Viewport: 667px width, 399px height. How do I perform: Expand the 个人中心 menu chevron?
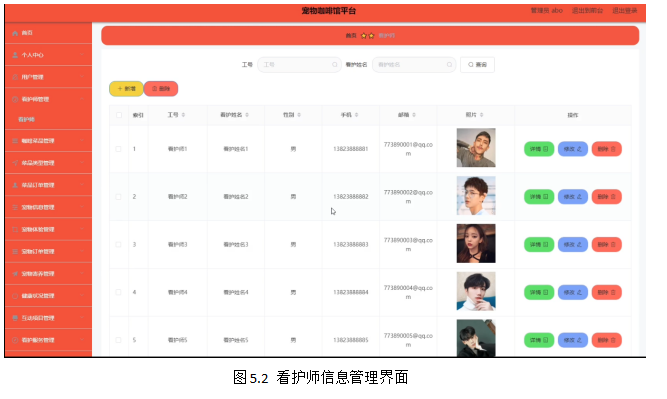pyautogui.click(x=82, y=55)
